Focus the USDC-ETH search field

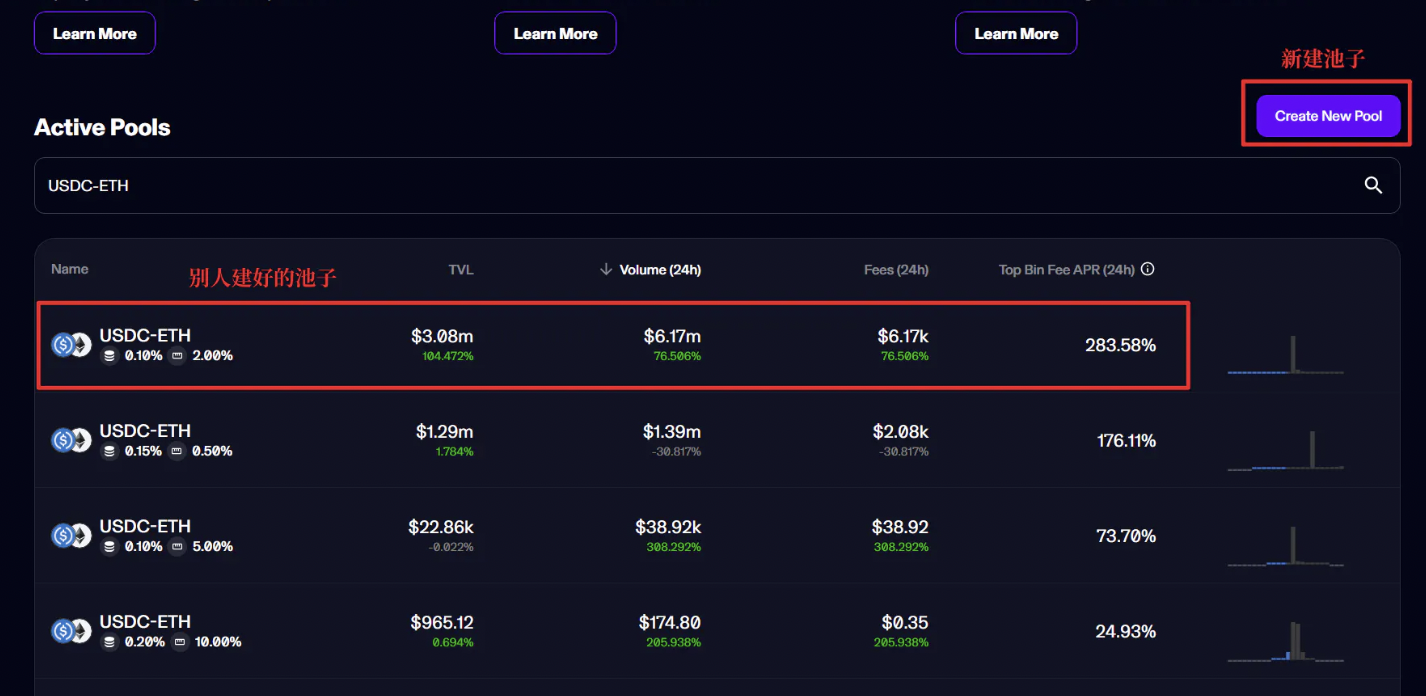(x=717, y=185)
